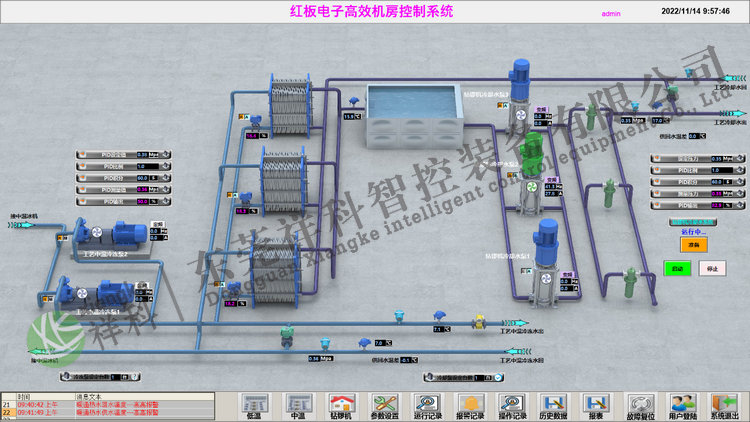This screenshot has height=422, width=750.
Task: Open 参数设置 parameter settings
Action: tap(384, 405)
